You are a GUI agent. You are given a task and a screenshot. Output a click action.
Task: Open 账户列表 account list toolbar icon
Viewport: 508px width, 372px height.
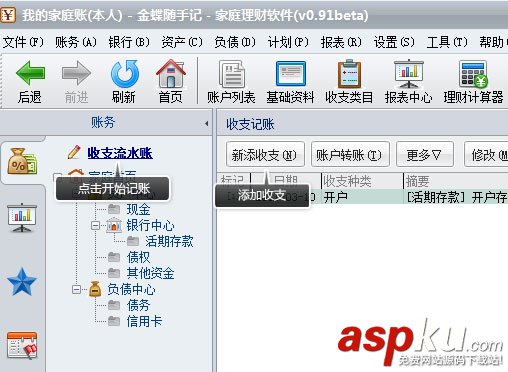[232, 74]
